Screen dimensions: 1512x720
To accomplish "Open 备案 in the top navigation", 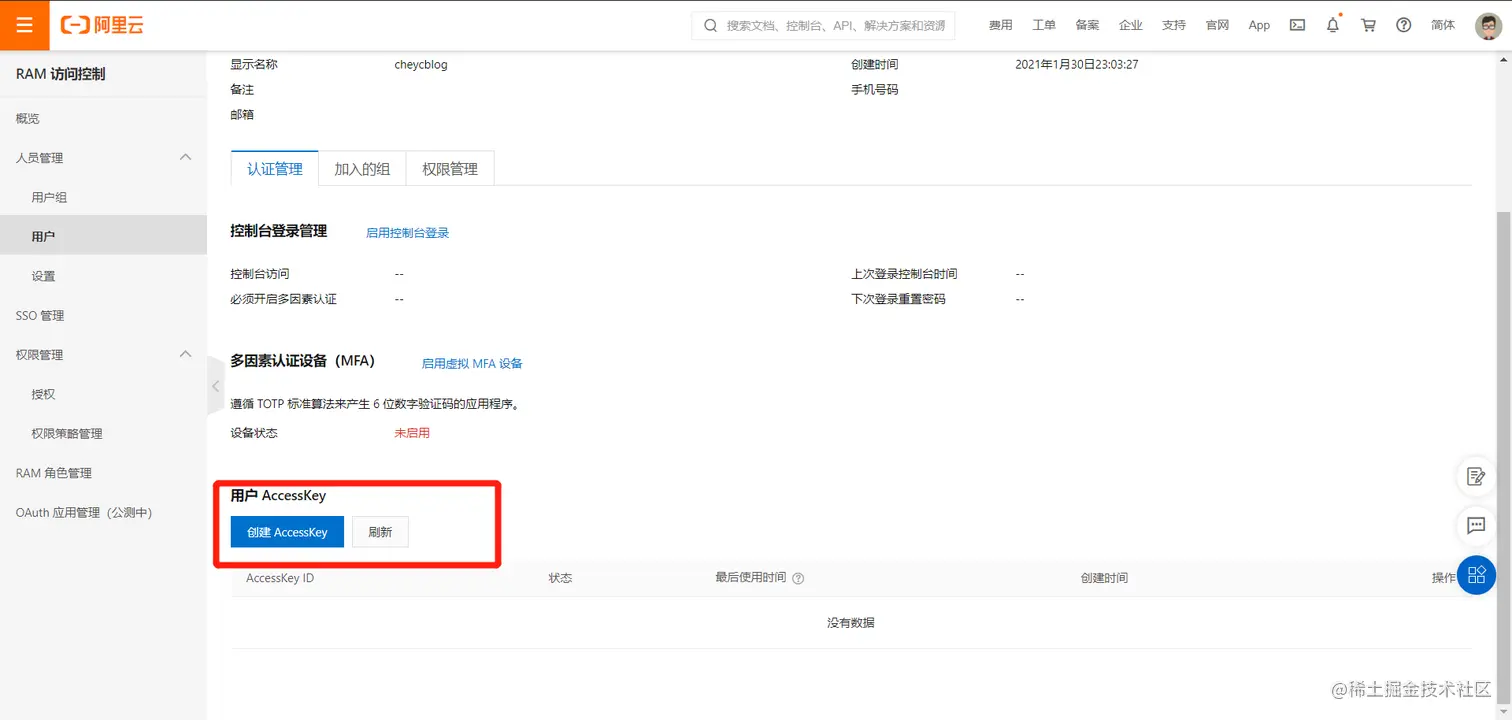I will pyautogui.click(x=1087, y=25).
